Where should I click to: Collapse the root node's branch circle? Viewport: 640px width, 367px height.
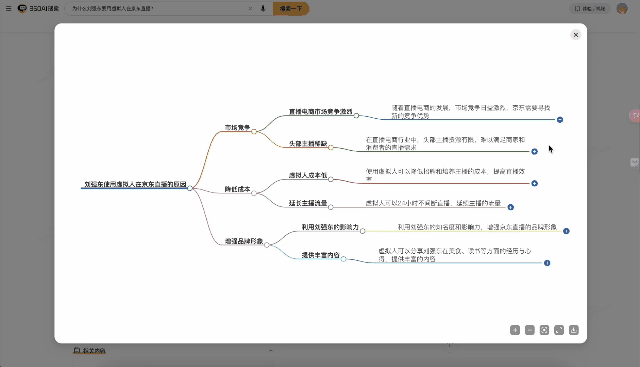coord(190,188)
